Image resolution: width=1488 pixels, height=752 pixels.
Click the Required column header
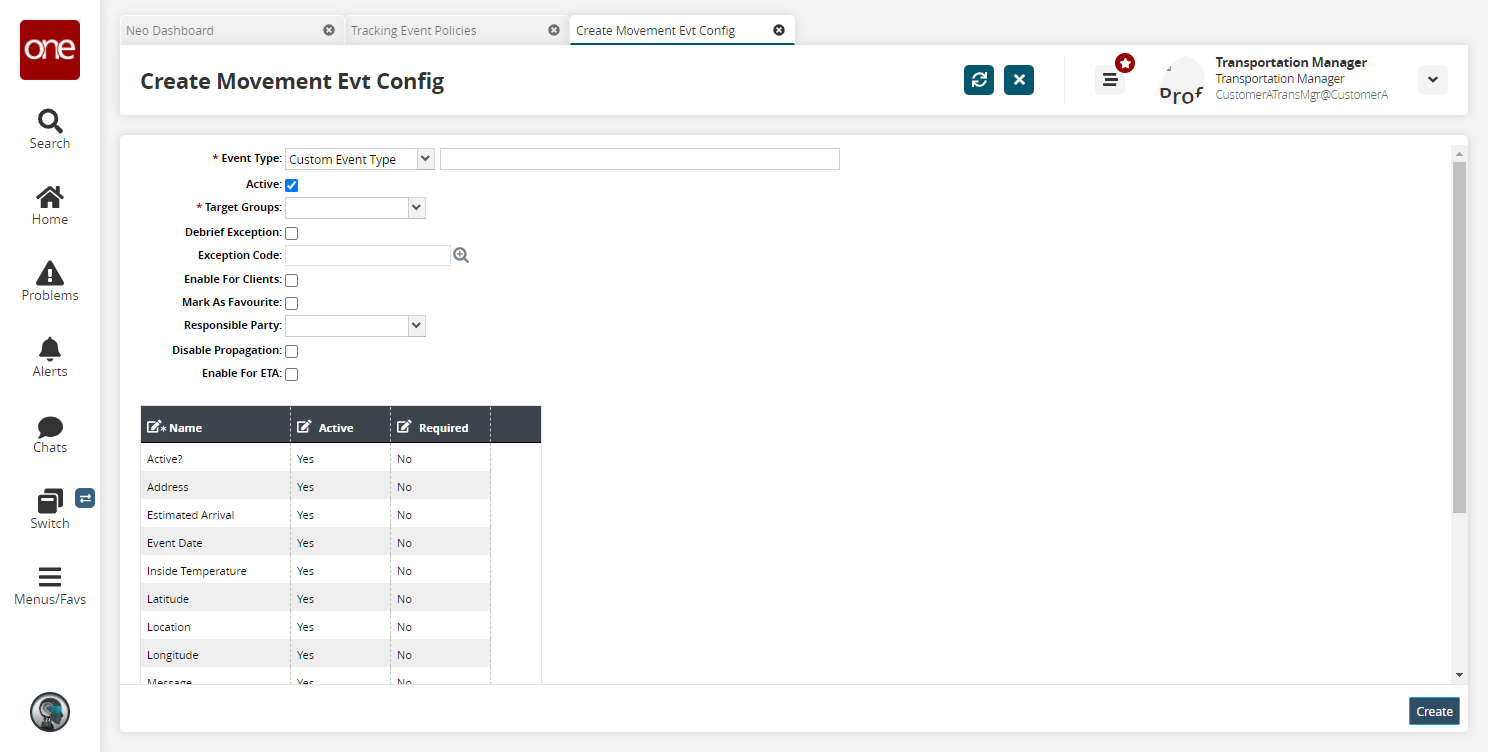(x=441, y=424)
